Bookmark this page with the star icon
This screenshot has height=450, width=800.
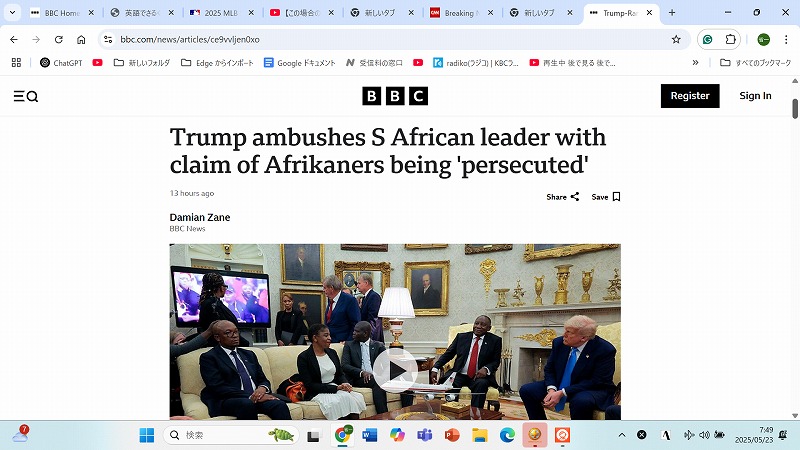[676, 39]
